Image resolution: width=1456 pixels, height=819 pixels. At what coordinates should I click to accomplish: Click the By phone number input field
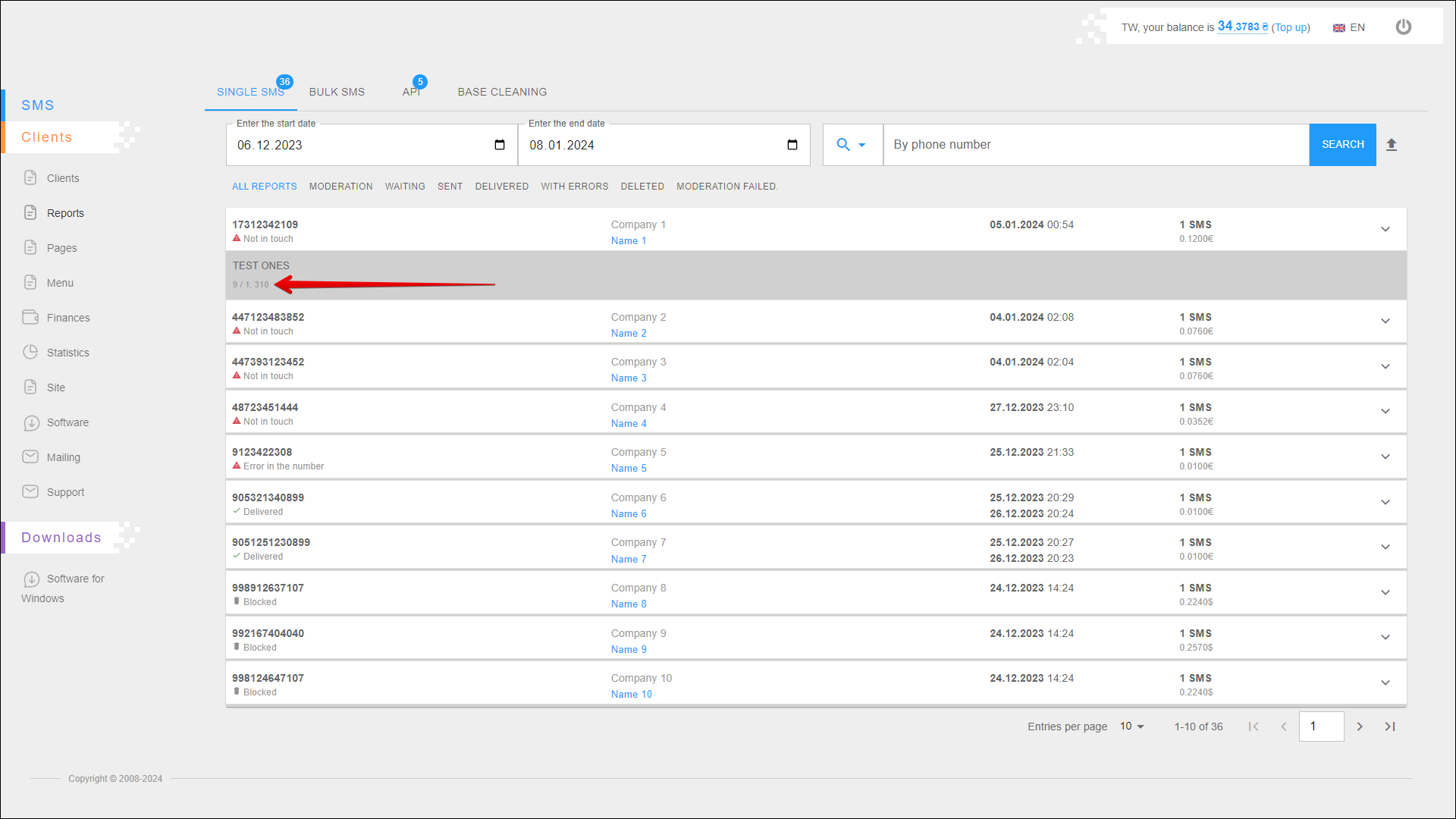click(x=1096, y=145)
